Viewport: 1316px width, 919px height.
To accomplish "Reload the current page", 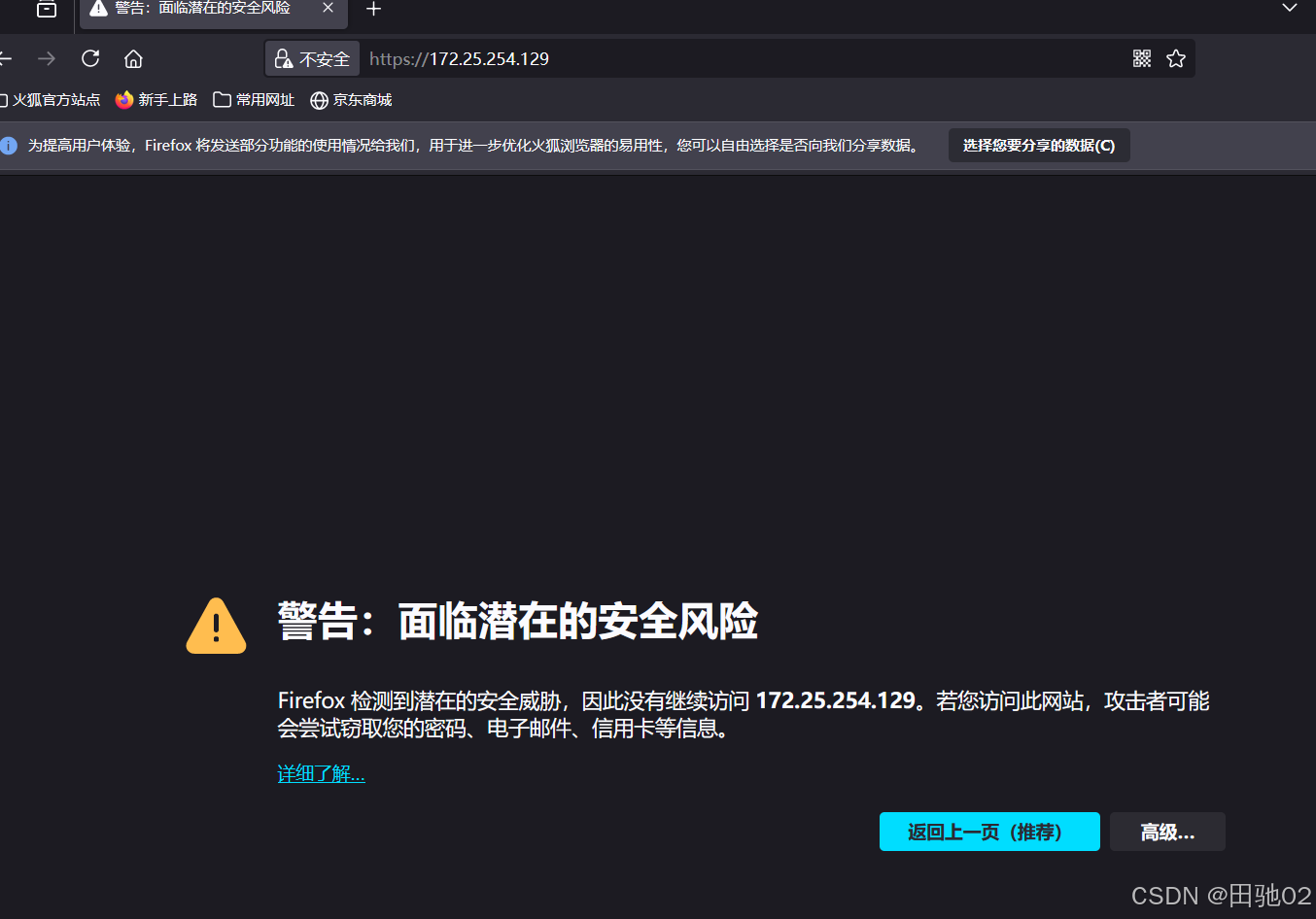I will coord(90,58).
